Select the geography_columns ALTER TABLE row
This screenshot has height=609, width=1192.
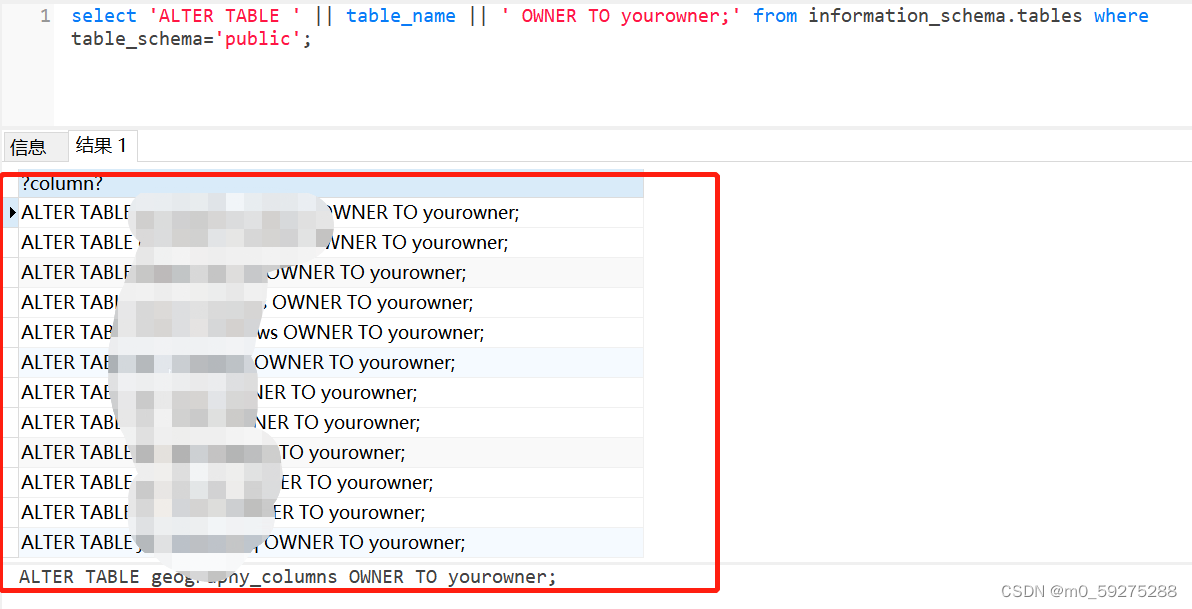tap(300, 576)
